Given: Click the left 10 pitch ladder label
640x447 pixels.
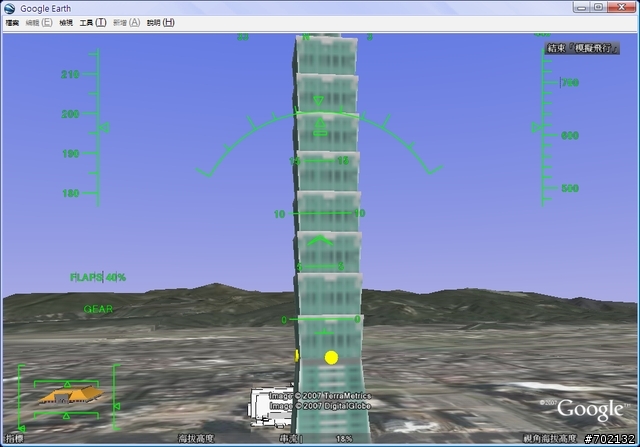Looking at the screenshot, I should [279, 214].
